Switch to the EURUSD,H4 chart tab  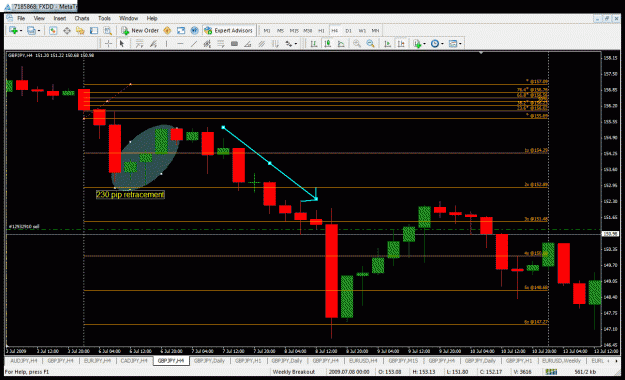363,361
